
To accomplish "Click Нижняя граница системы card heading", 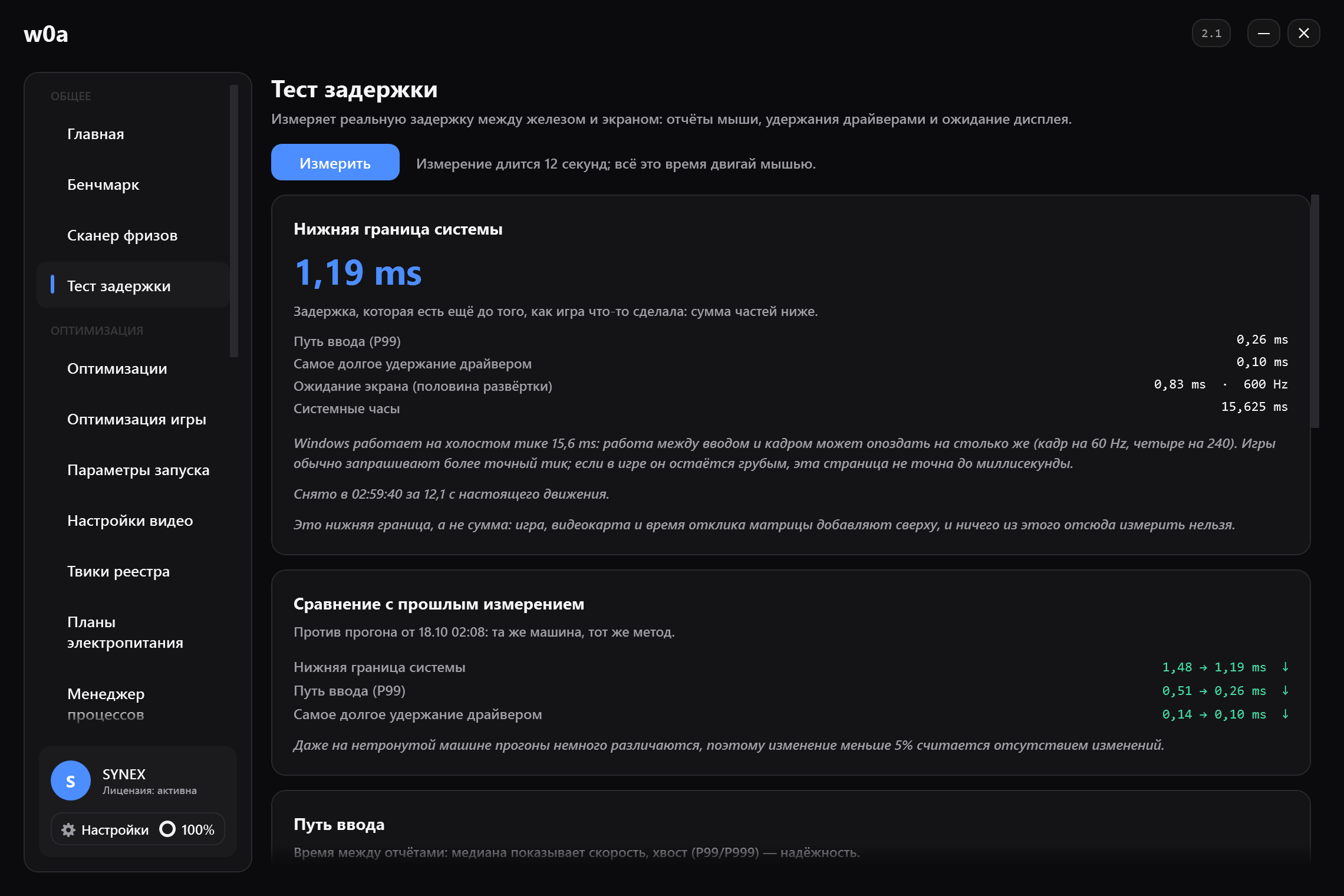I will coord(398,229).
